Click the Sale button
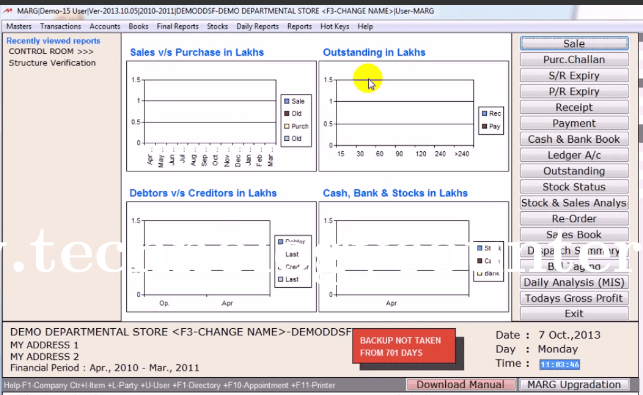 (x=574, y=43)
